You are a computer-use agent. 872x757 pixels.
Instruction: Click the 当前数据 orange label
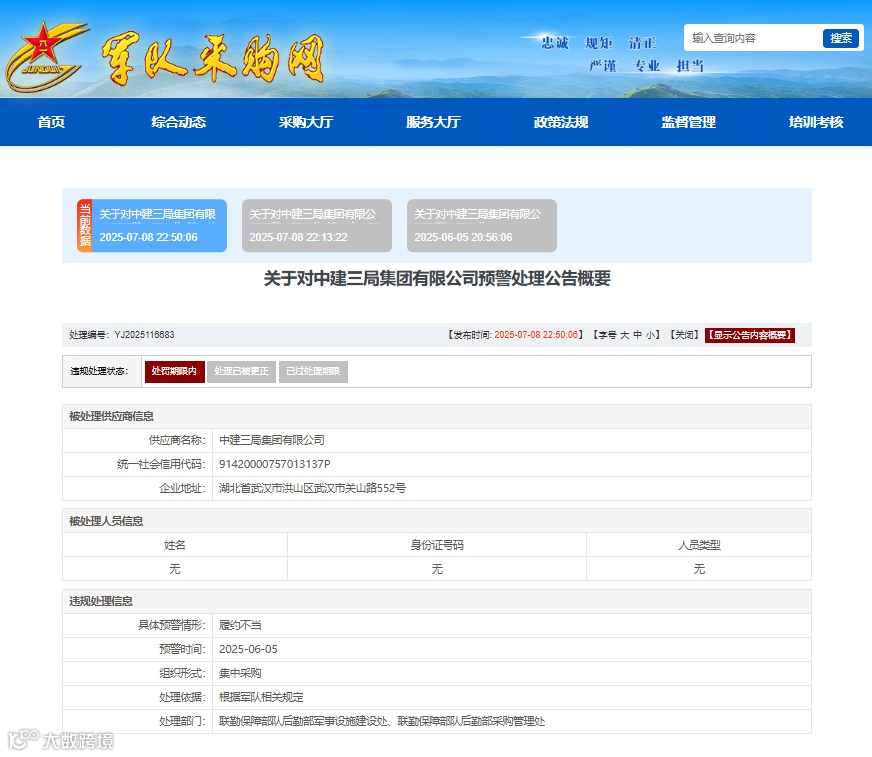point(85,226)
